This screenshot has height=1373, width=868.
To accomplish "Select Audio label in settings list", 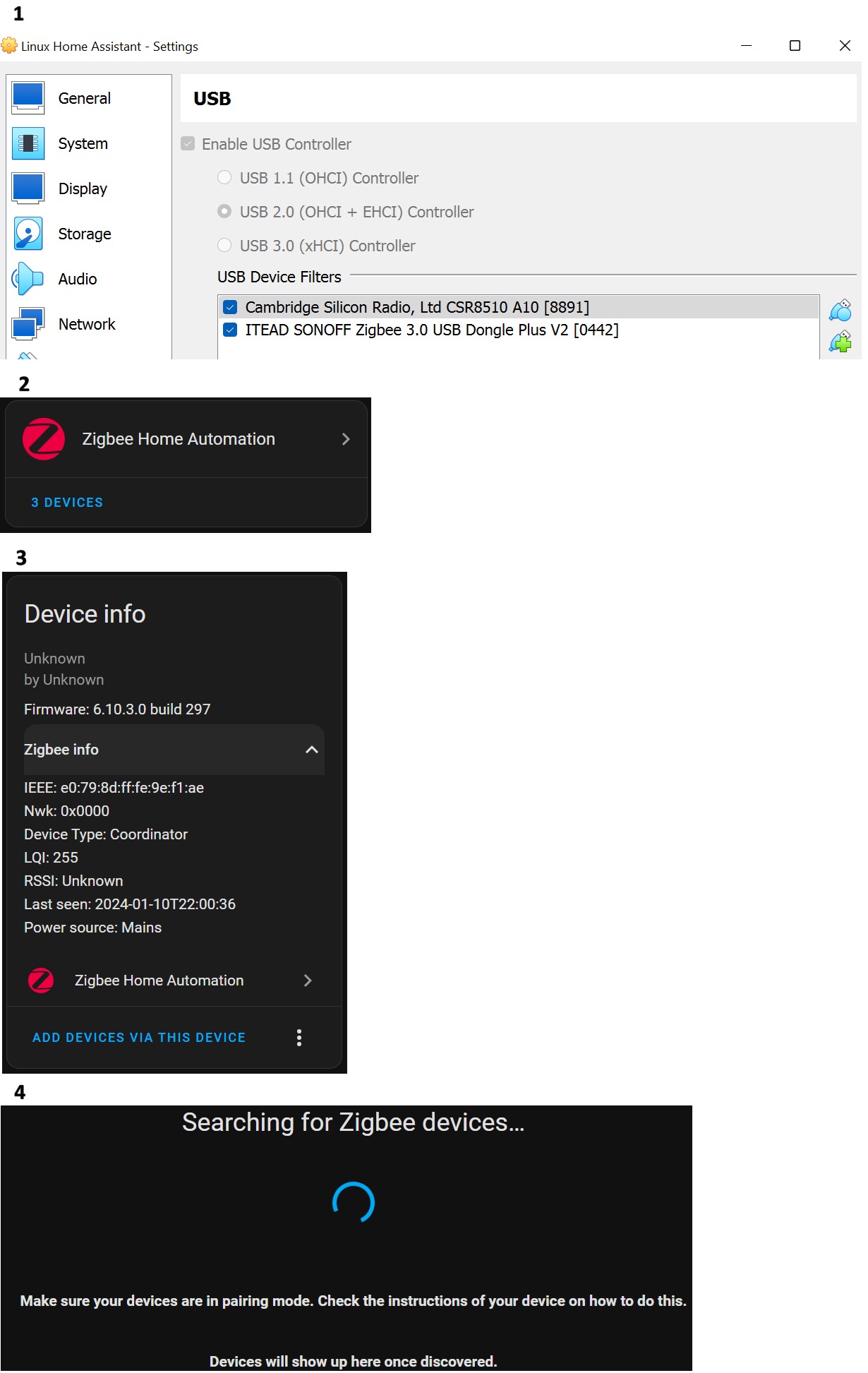I will [x=78, y=279].
